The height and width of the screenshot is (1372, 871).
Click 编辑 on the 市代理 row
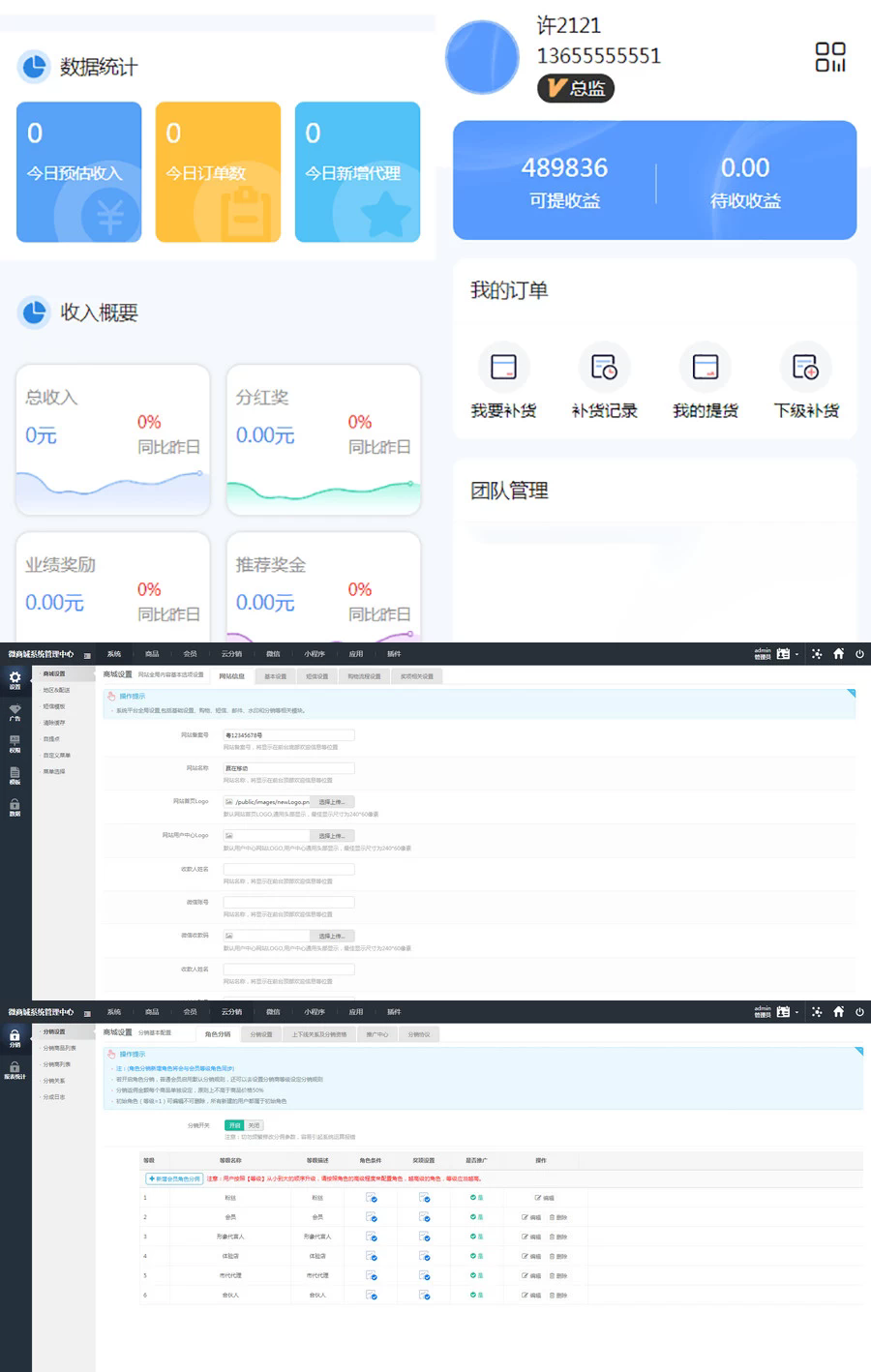pyautogui.click(x=531, y=1276)
